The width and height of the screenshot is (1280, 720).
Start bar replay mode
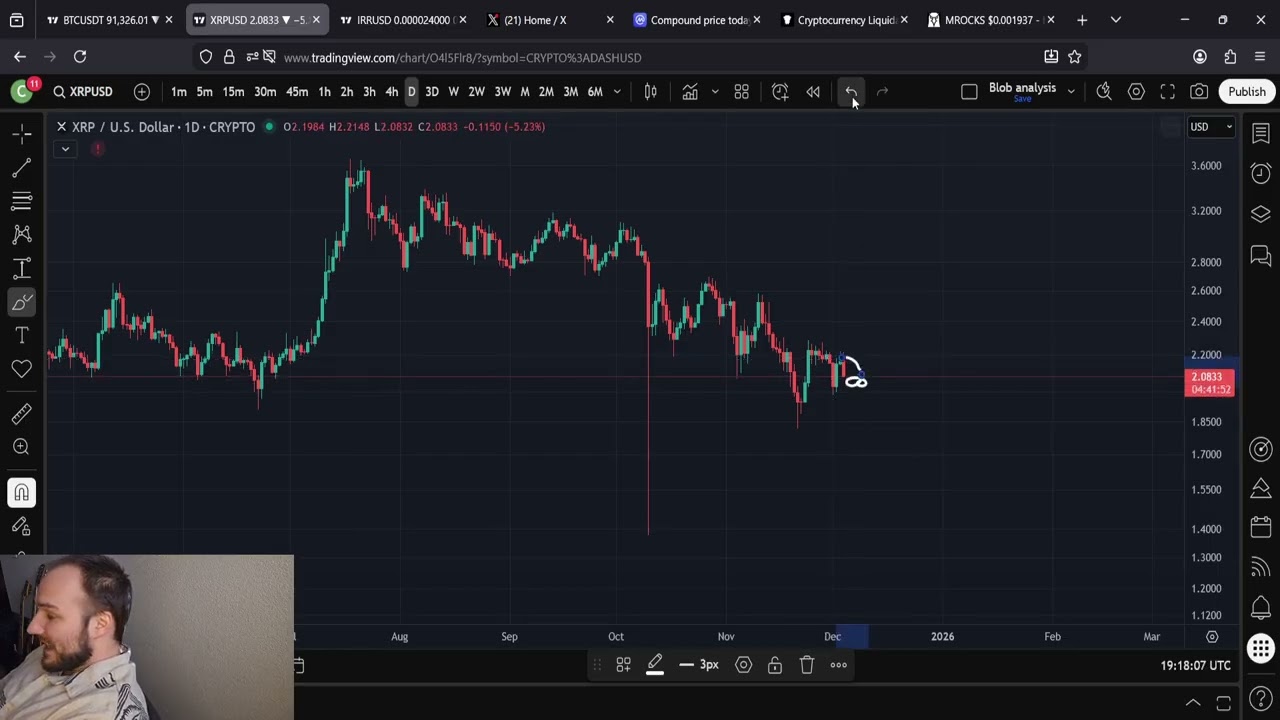pos(813,92)
